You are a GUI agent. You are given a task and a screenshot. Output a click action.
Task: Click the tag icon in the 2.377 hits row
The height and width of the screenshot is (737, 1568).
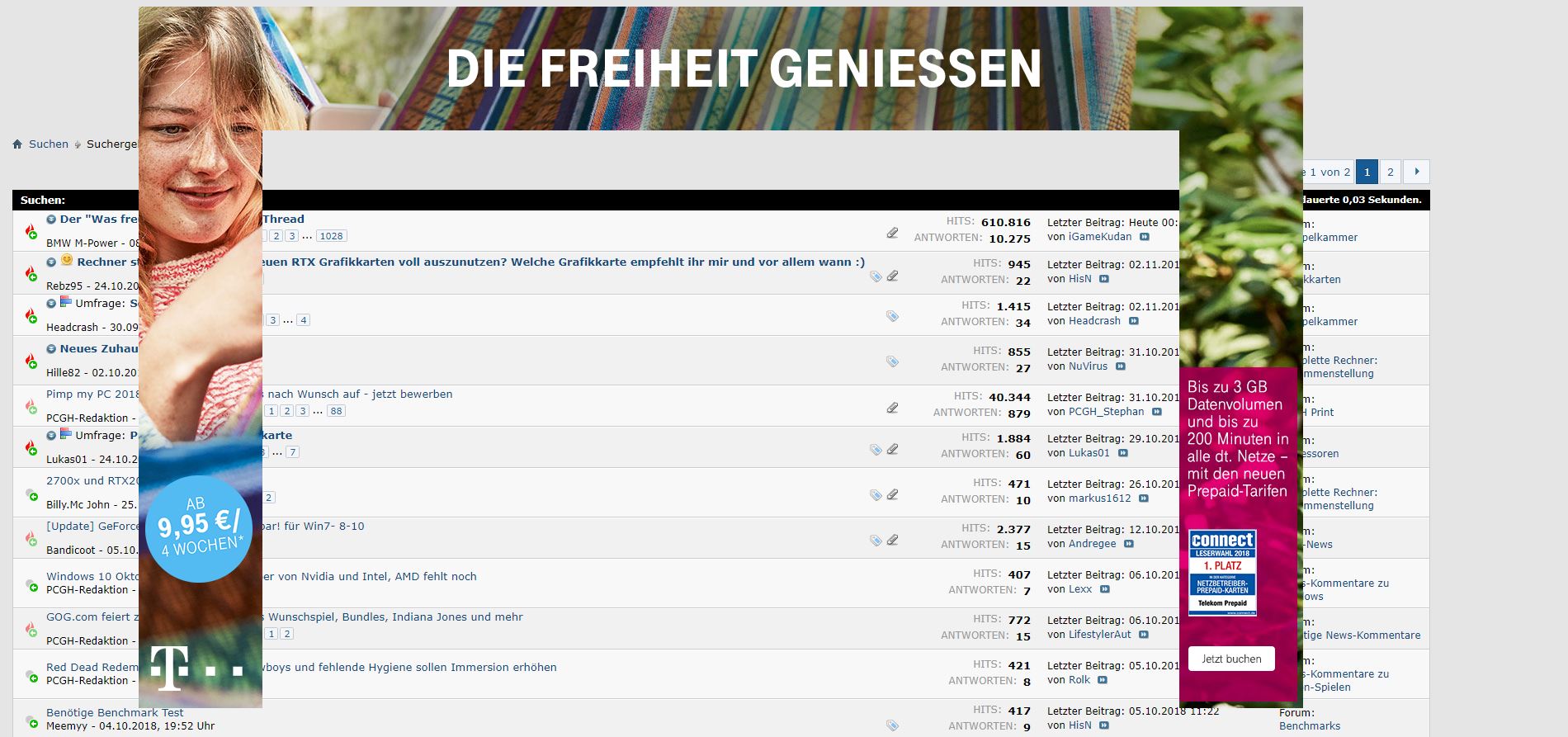pyautogui.click(x=876, y=541)
